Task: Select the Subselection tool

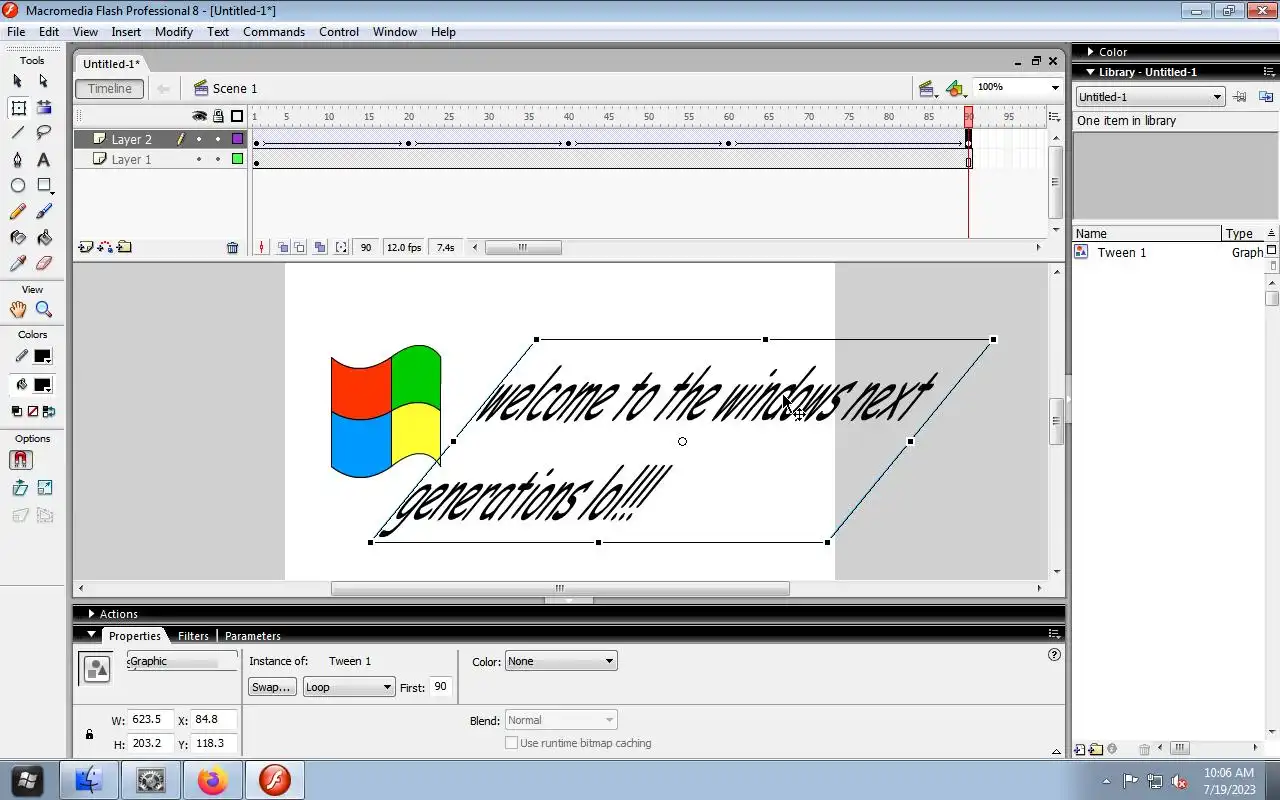Action: point(43,81)
